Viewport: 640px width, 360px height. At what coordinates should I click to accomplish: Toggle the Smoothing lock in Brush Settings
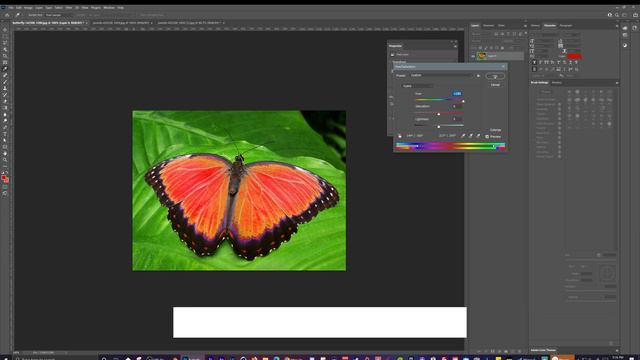click(x=559, y=152)
